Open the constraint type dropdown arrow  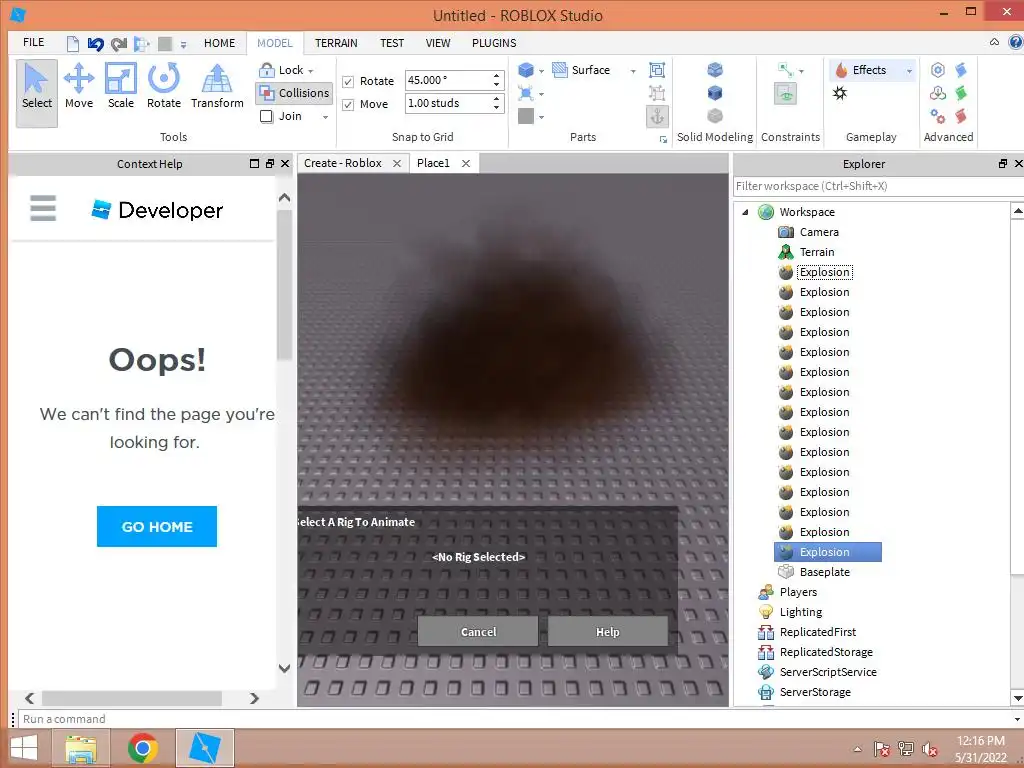[801, 71]
